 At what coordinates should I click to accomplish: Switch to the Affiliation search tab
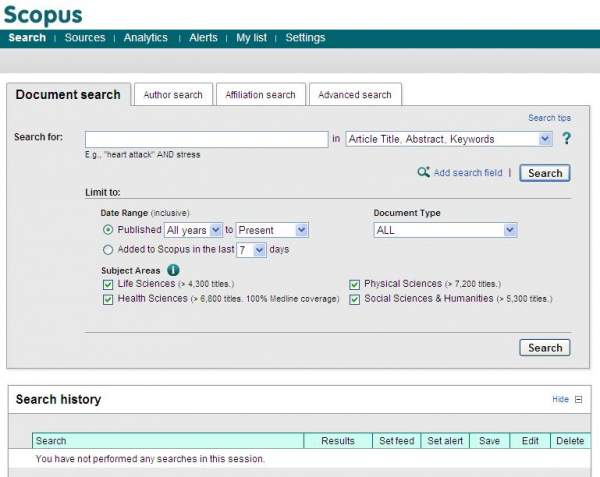(x=260, y=94)
